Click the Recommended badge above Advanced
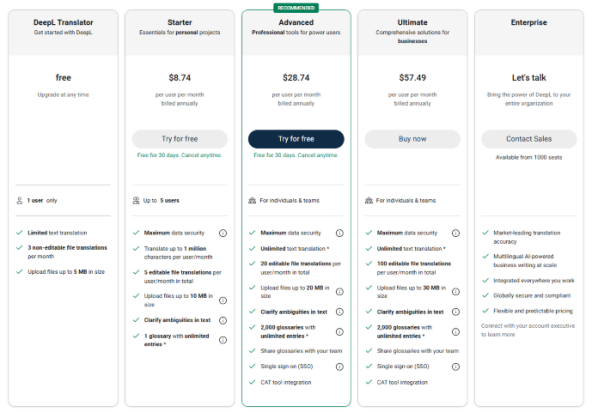 click(296, 8)
